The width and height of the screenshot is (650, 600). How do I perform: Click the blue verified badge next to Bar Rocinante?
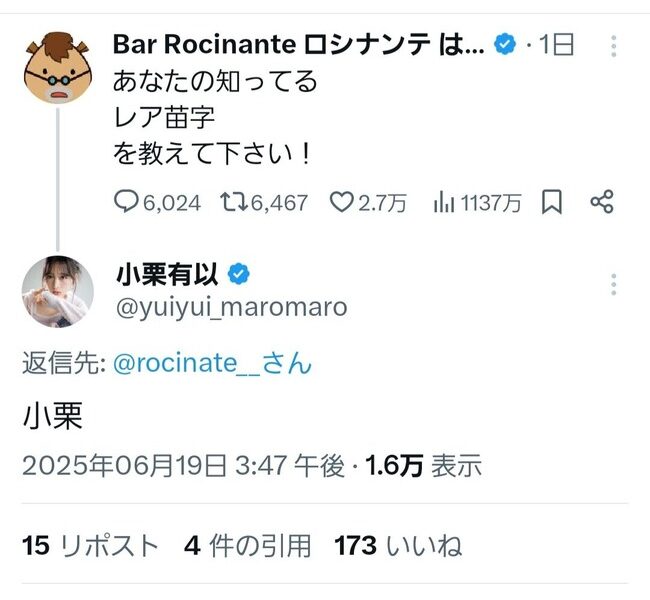505,44
